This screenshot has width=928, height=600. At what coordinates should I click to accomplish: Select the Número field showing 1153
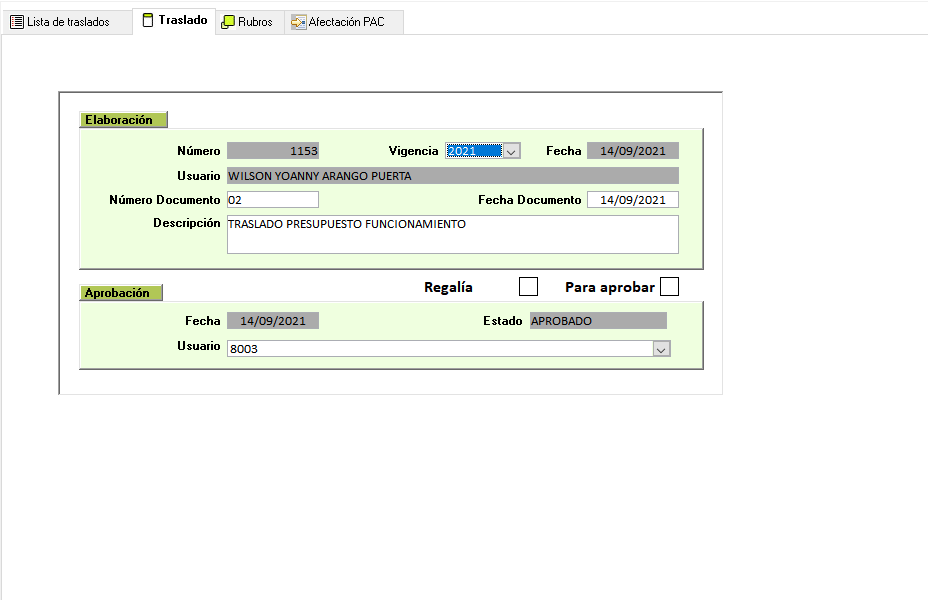[273, 151]
